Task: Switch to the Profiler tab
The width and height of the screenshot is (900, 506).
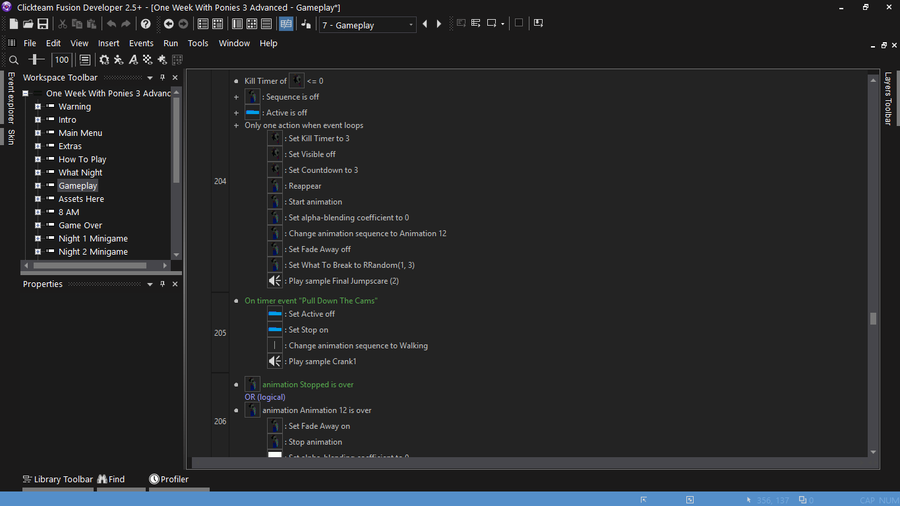Action: [x=169, y=479]
